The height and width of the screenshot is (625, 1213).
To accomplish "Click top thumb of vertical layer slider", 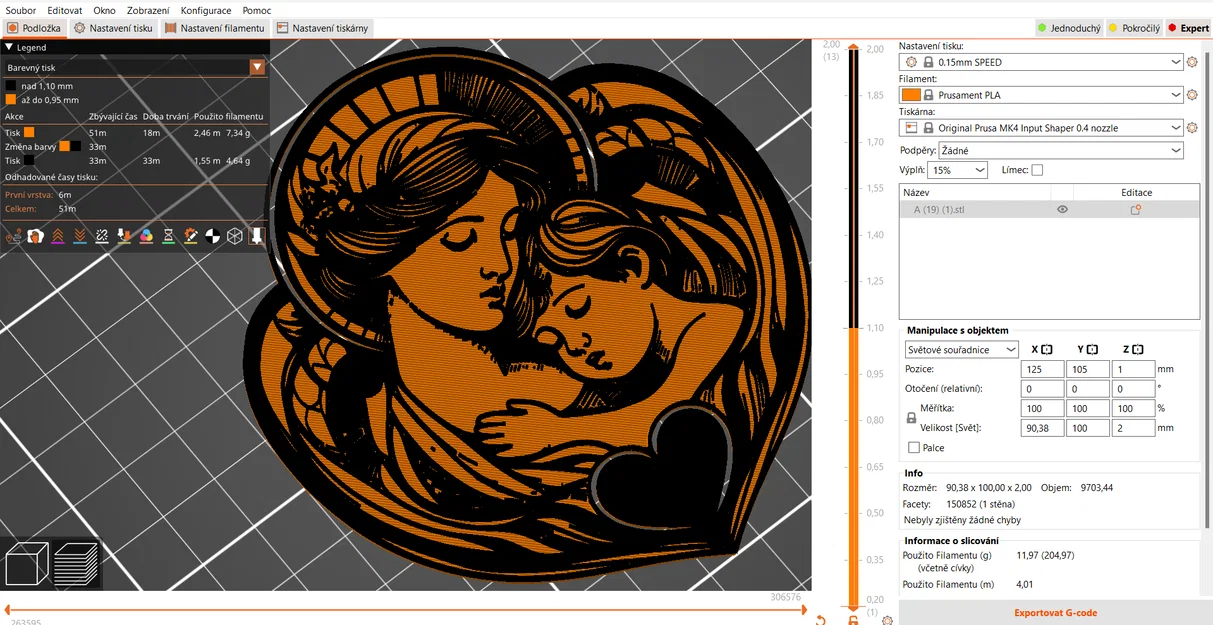I will (853, 47).
